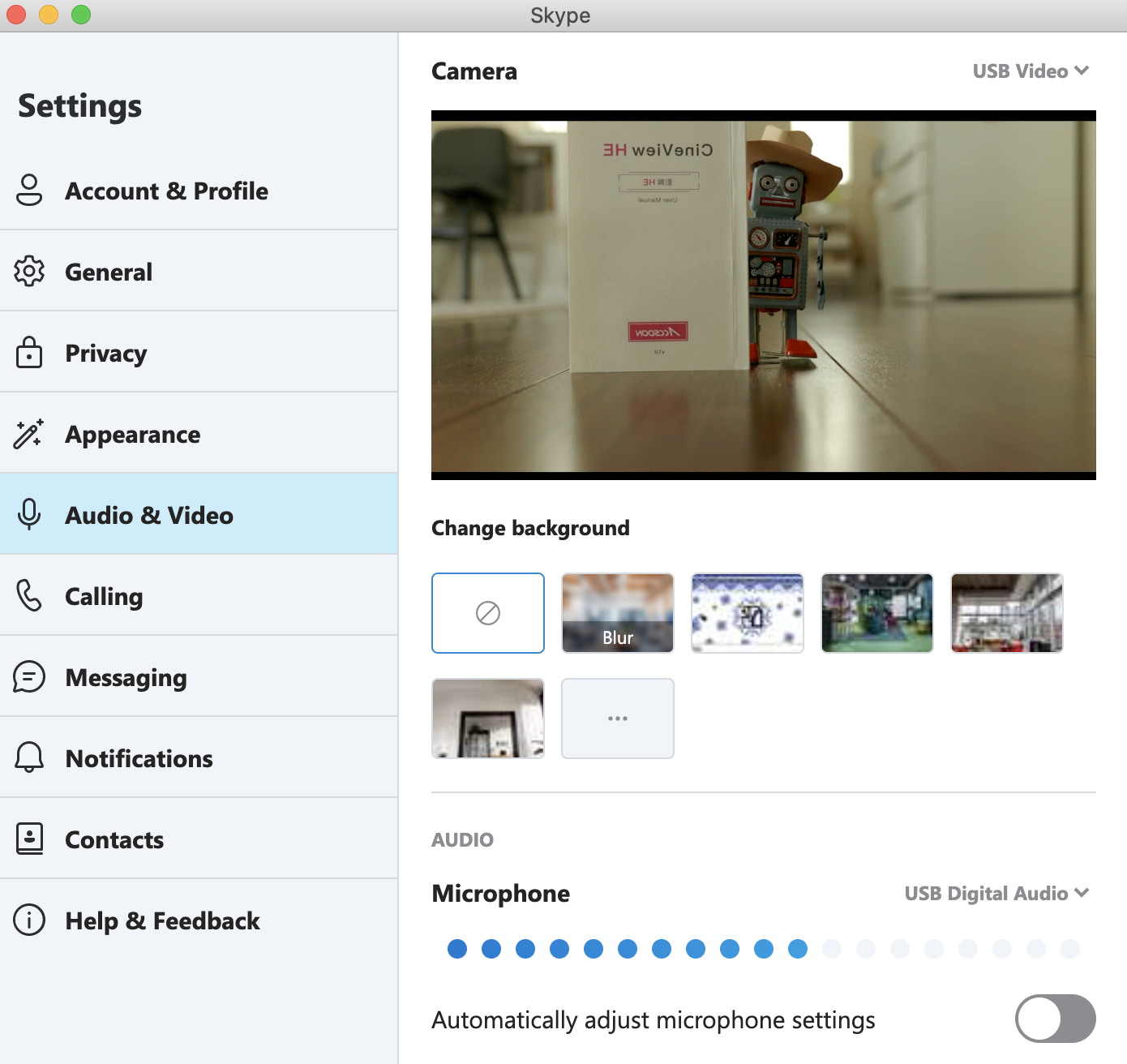Click the Calling phone icon
This screenshot has width=1127, height=1064.
[x=29, y=595]
